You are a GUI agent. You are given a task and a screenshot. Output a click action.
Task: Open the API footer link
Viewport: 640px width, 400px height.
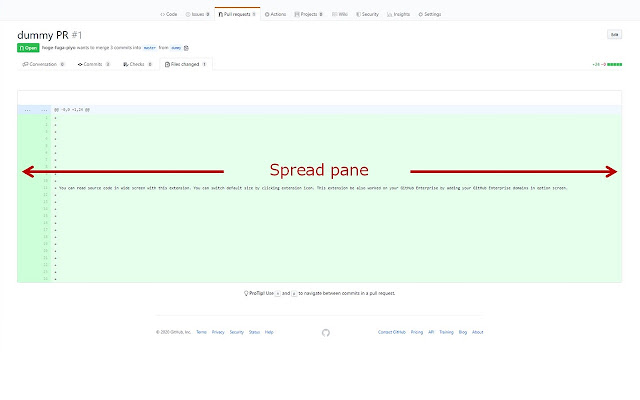431,332
